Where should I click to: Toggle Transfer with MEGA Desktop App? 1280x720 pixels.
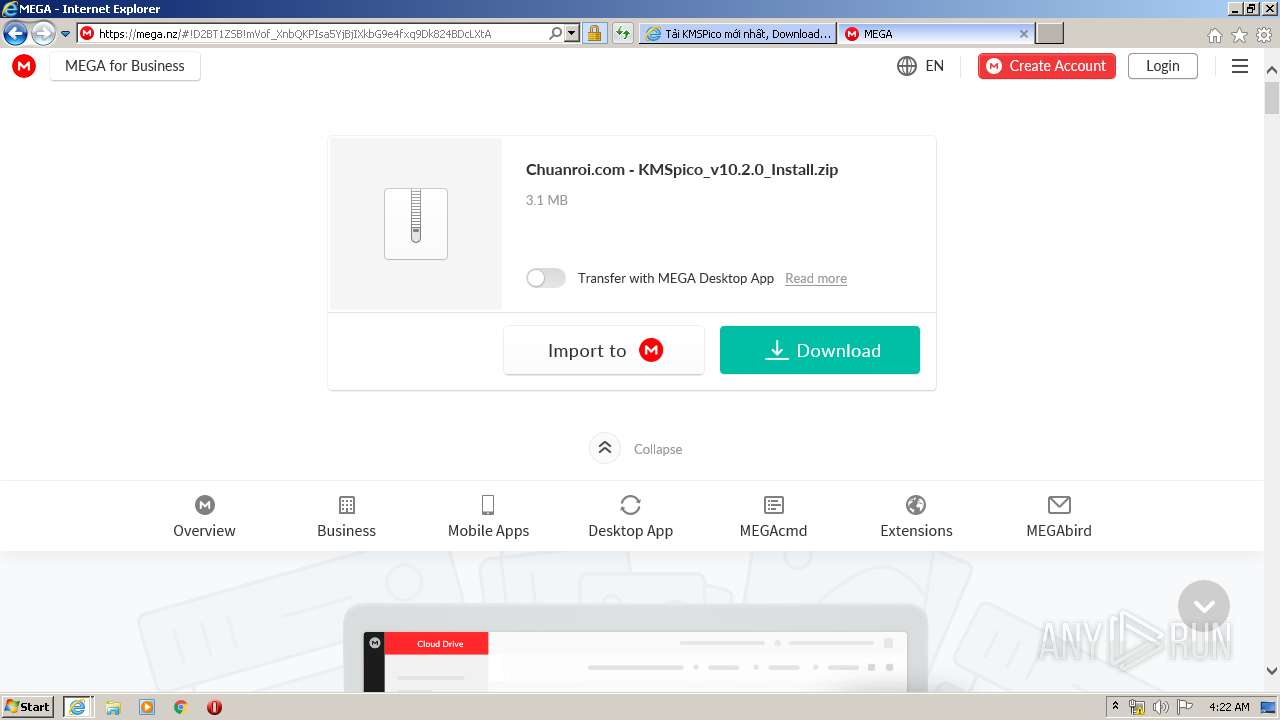click(x=546, y=278)
